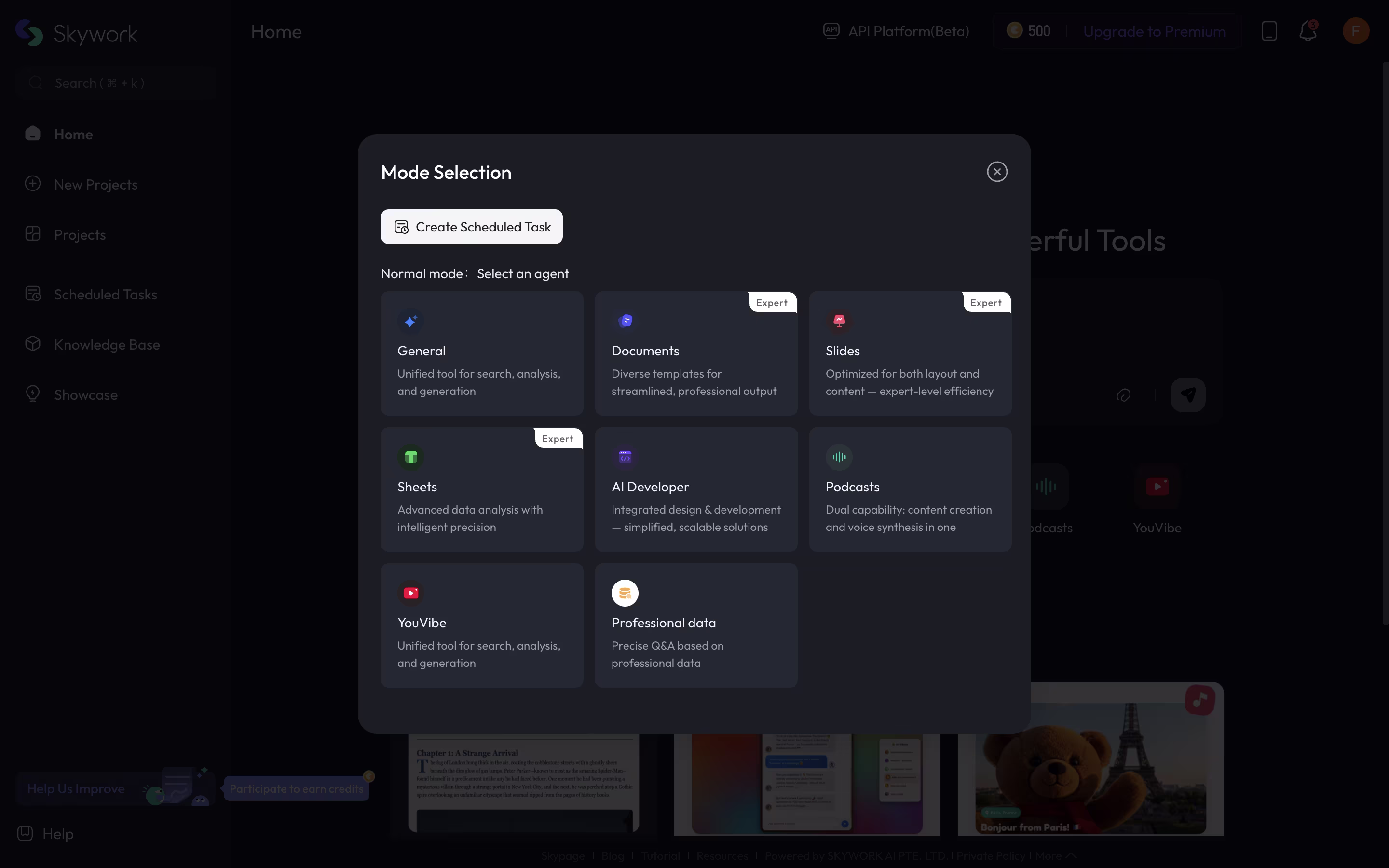Image resolution: width=1389 pixels, height=868 pixels.
Task: Click the mobile device icon in header
Action: 1269,31
